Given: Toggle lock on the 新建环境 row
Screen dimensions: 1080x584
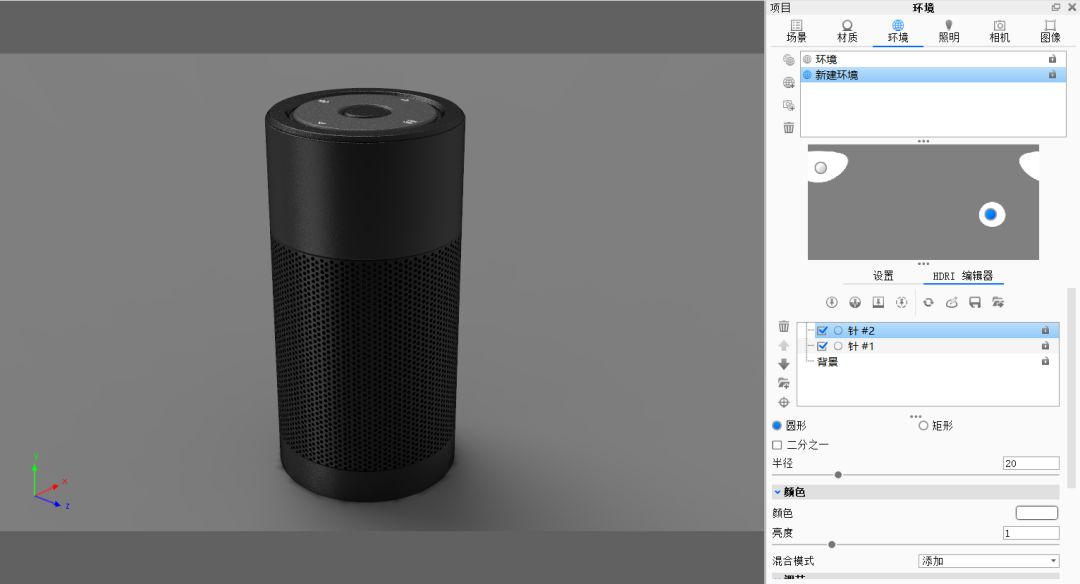Looking at the screenshot, I should point(1052,74).
